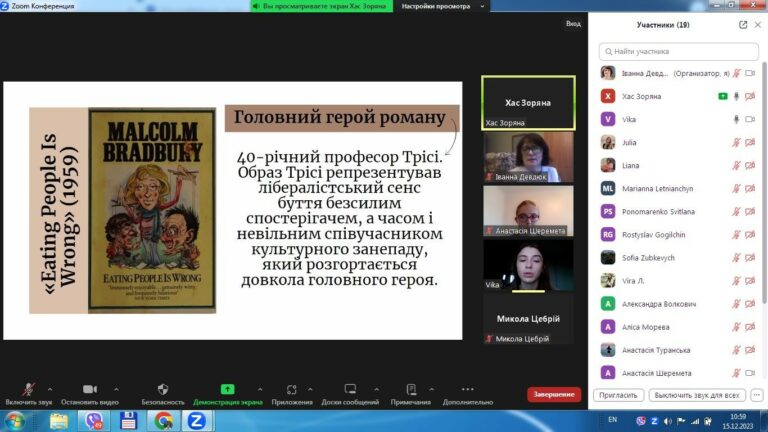Open Zoom from the Windows taskbar
This screenshot has width=768, height=432.
[197, 421]
